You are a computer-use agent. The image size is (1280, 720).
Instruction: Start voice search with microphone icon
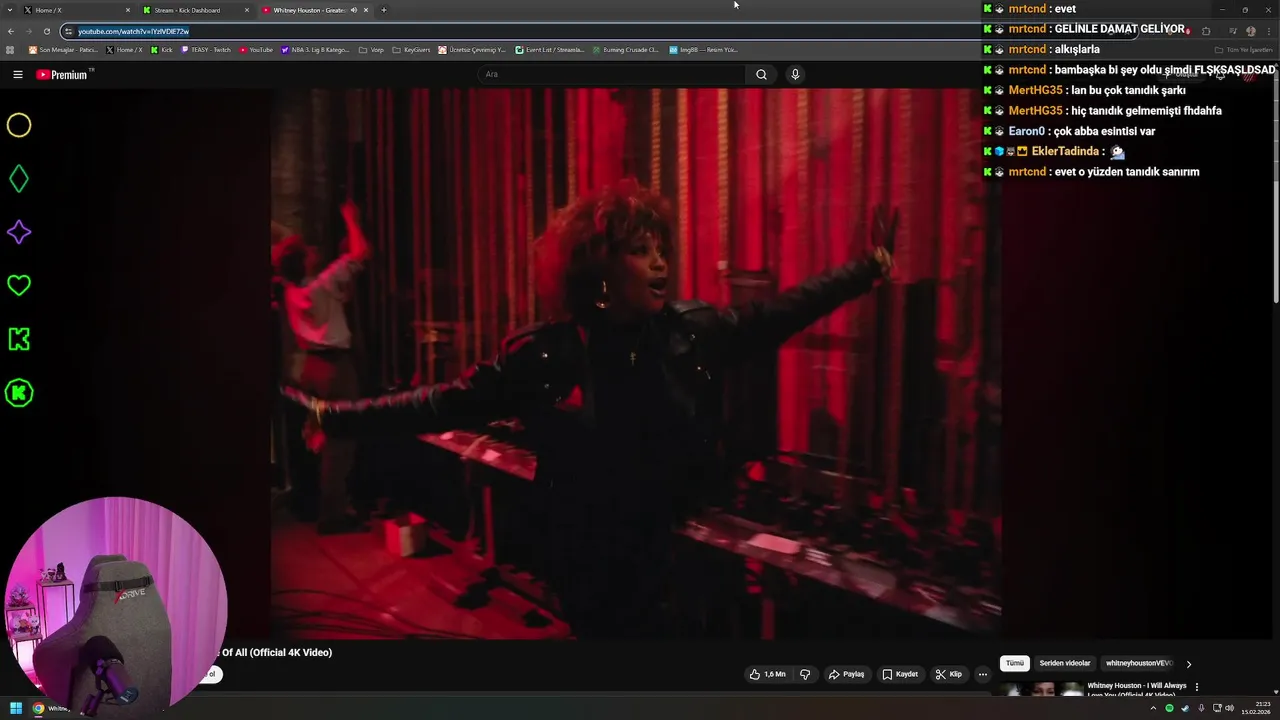click(795, 74)
